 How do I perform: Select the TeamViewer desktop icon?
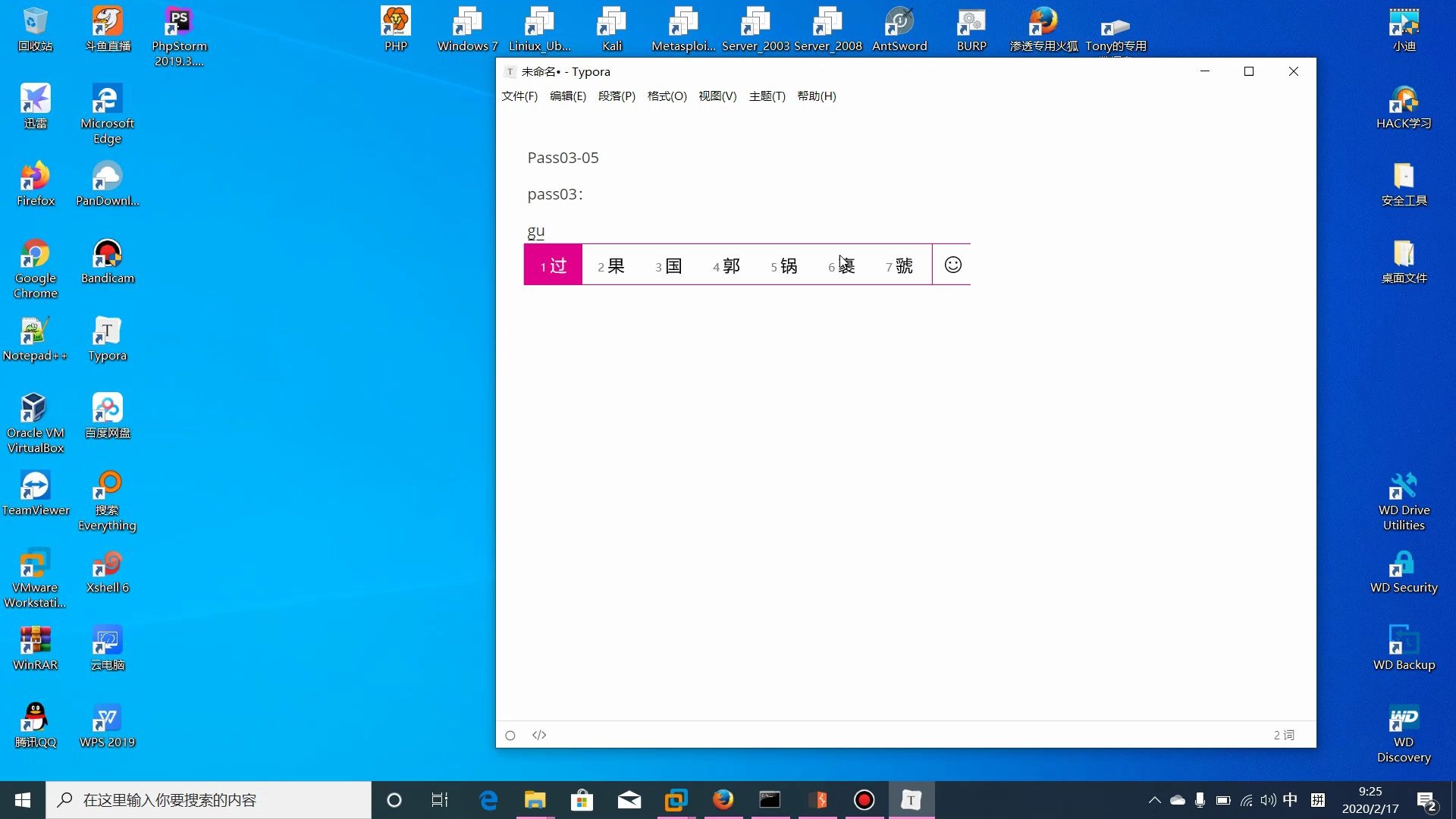click(36, 494)
